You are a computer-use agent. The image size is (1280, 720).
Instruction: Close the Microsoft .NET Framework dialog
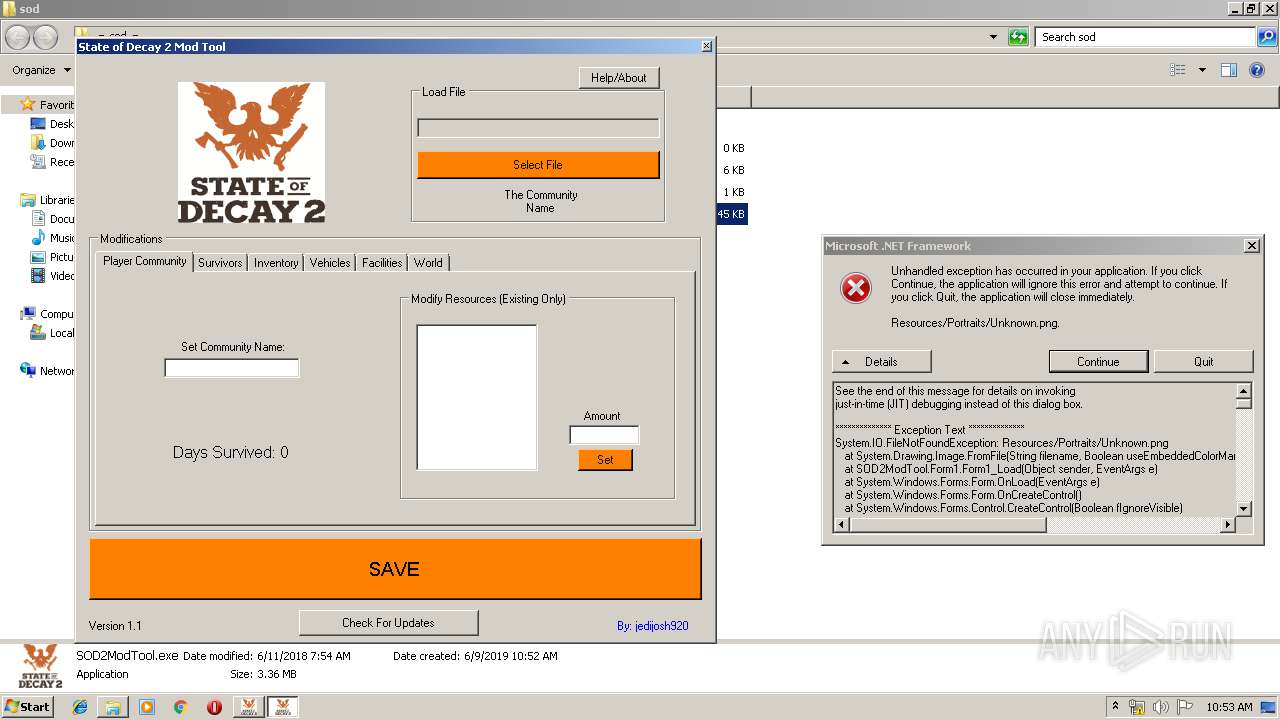pos(1251,246)
